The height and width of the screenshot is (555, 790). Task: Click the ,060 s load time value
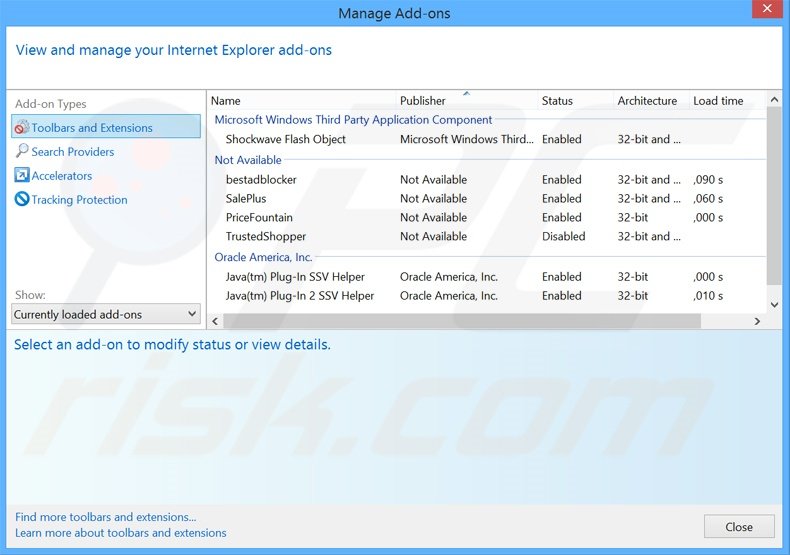[x=708, y=199]
